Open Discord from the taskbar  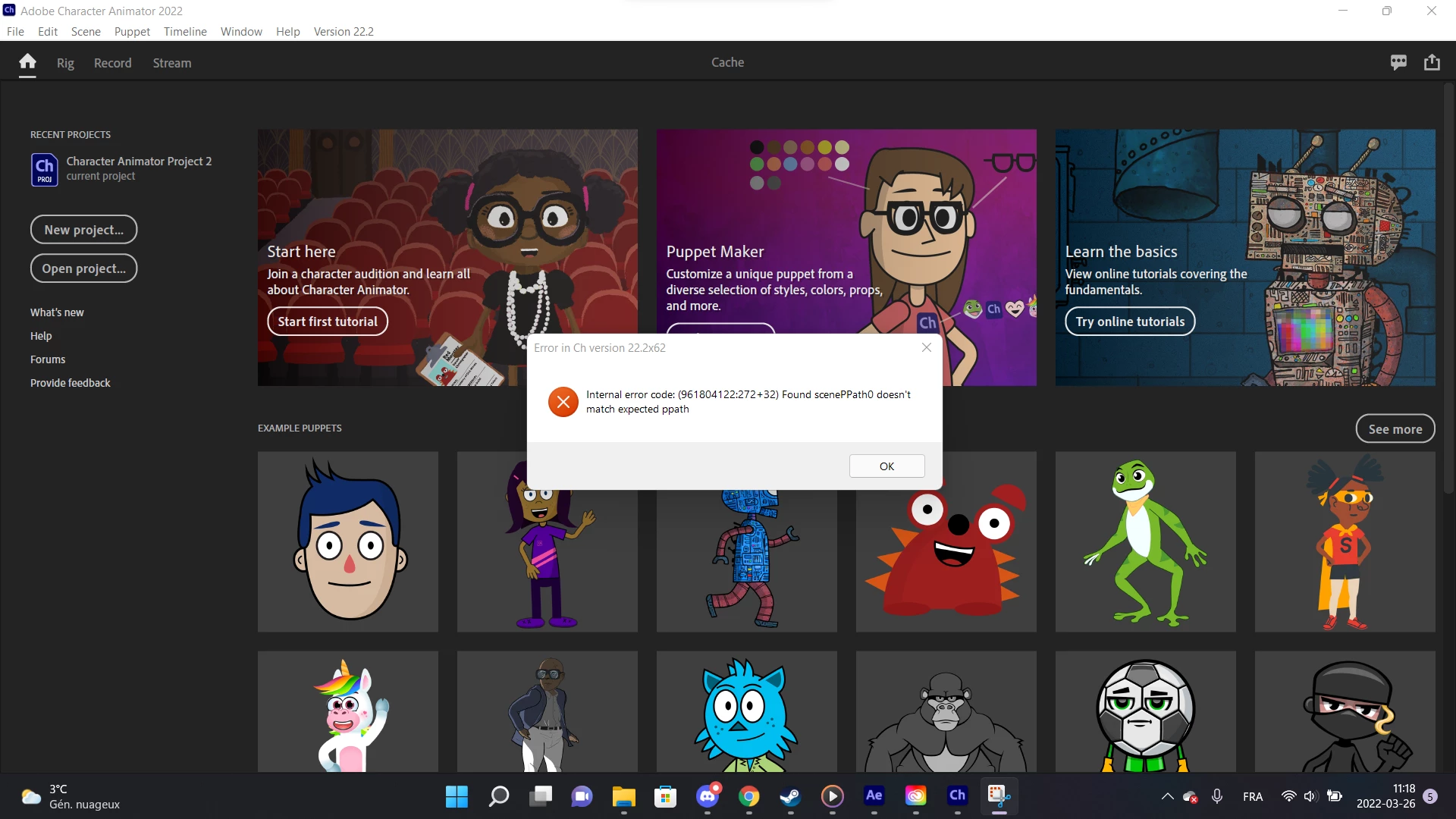708,795
